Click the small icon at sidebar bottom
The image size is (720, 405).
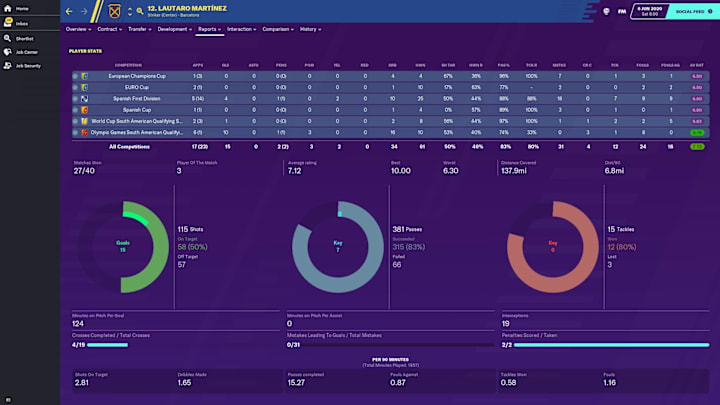coord(8,399)
